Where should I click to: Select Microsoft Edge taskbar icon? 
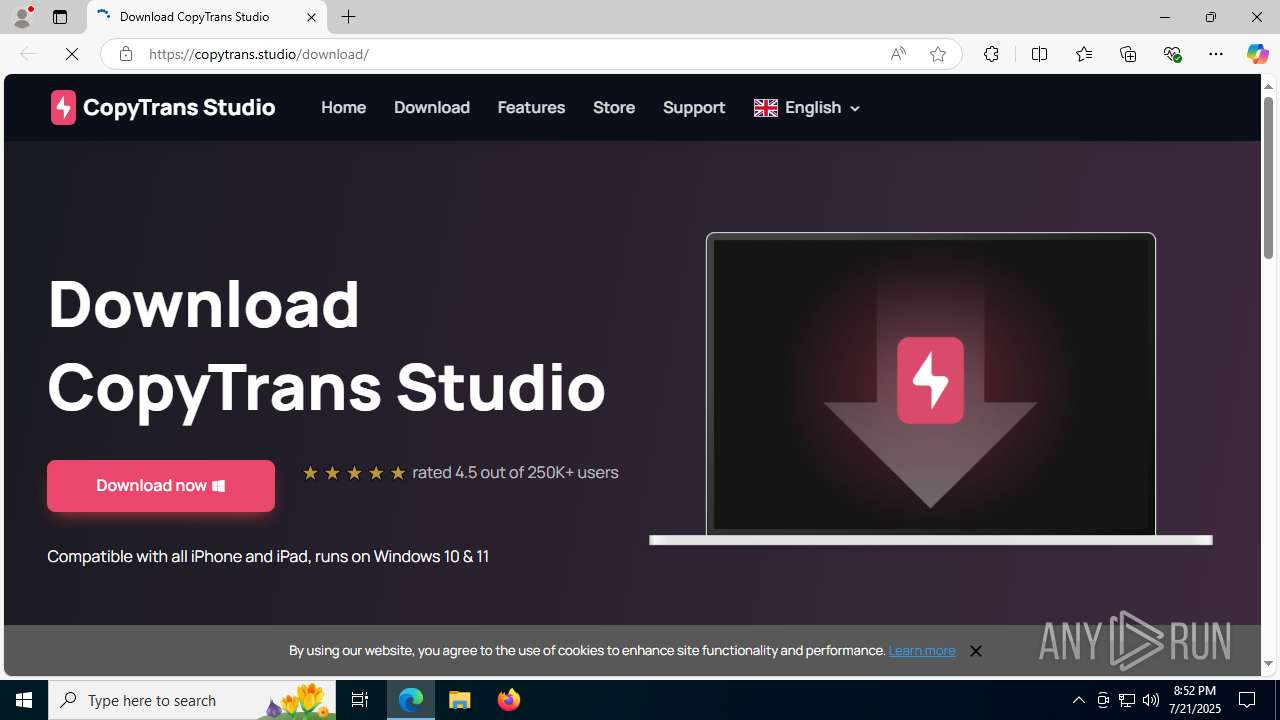point(411,700)
